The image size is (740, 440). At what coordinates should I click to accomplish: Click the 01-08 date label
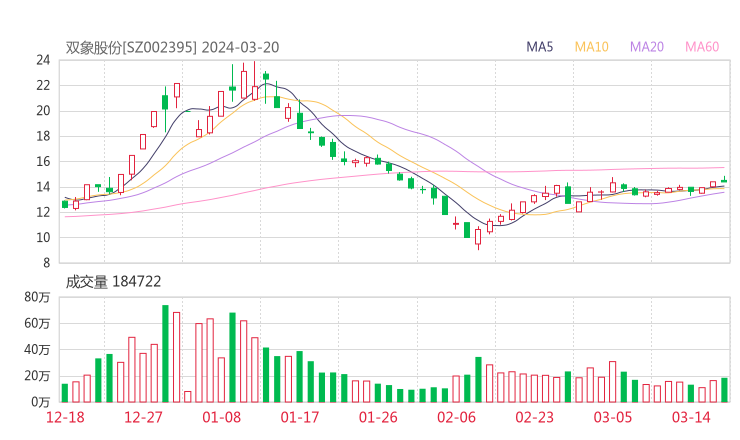click(221, 417)
